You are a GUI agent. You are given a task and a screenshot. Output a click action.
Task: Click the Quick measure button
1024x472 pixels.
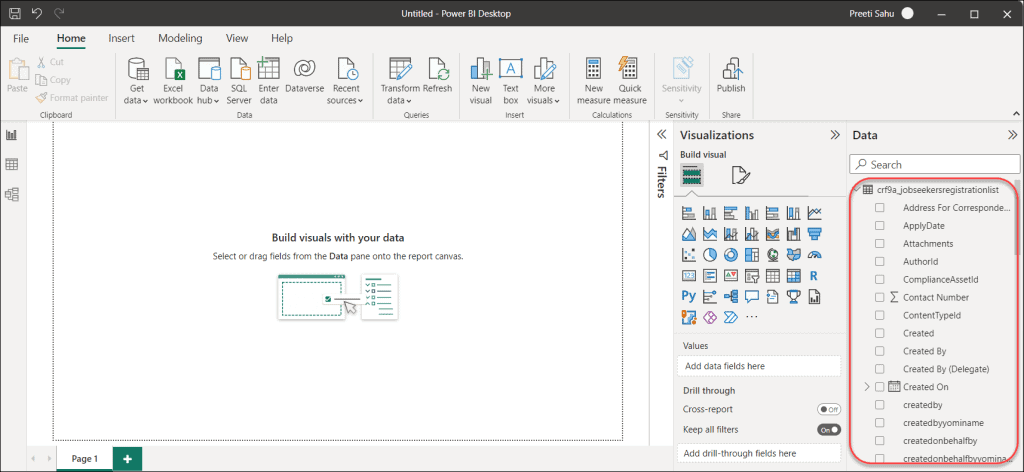tap(630, 81)
